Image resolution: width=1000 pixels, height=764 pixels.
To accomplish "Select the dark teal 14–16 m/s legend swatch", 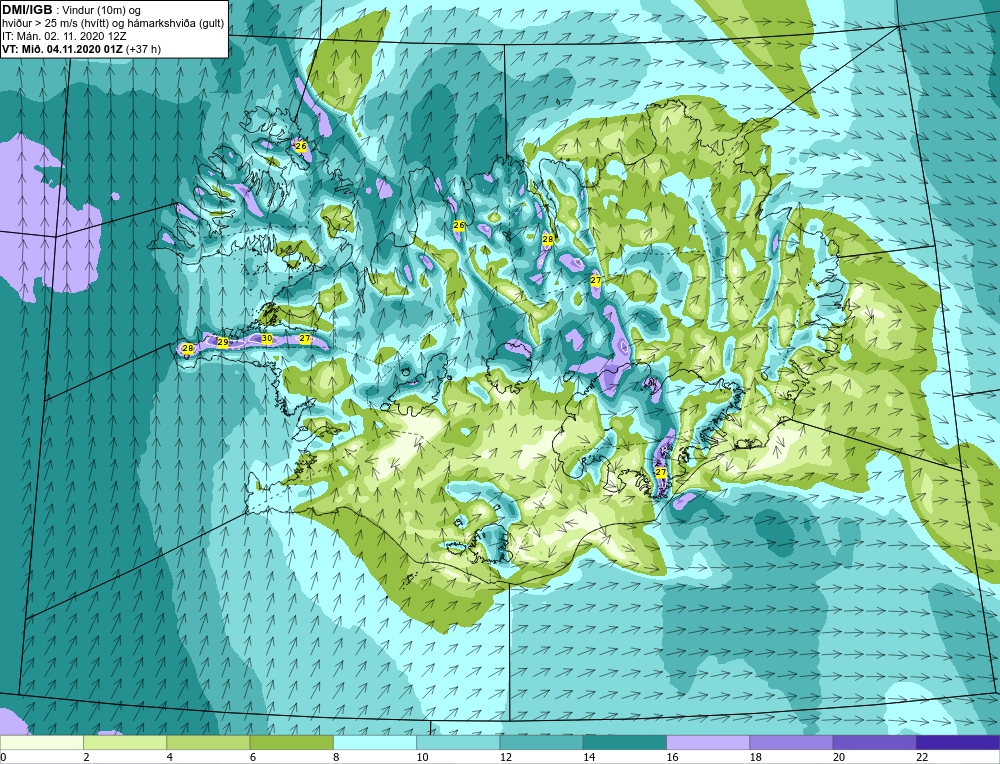I will (x=624, y=742).
